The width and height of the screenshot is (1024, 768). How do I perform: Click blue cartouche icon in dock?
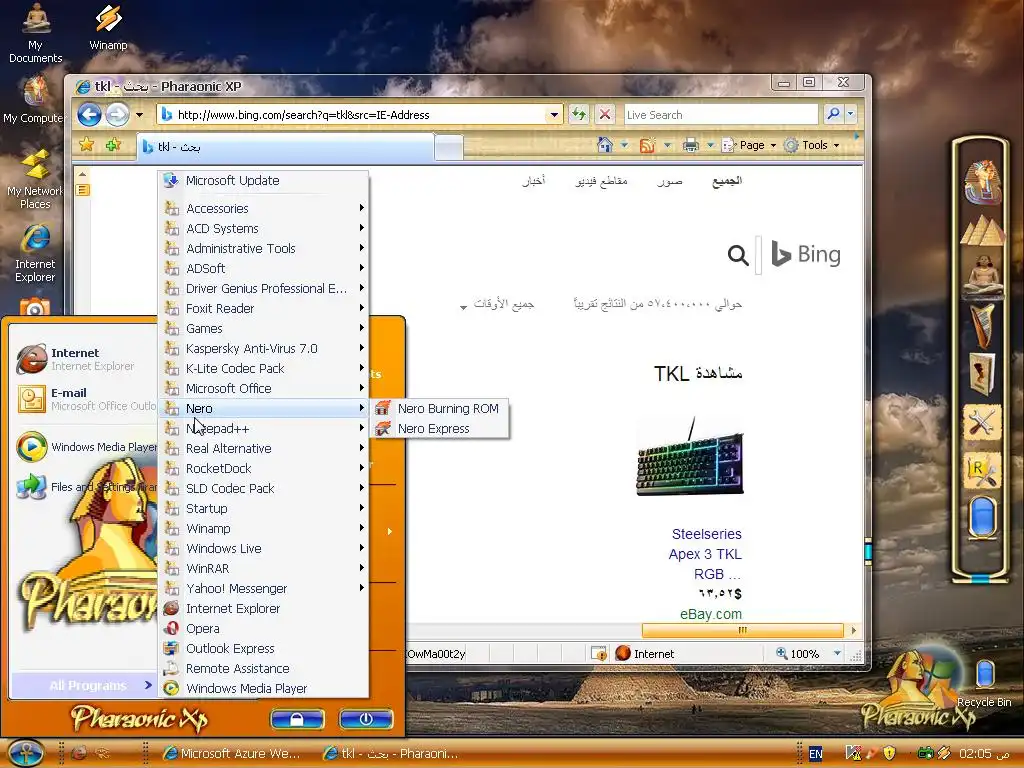pyautogui.click(x=982, y=517)
